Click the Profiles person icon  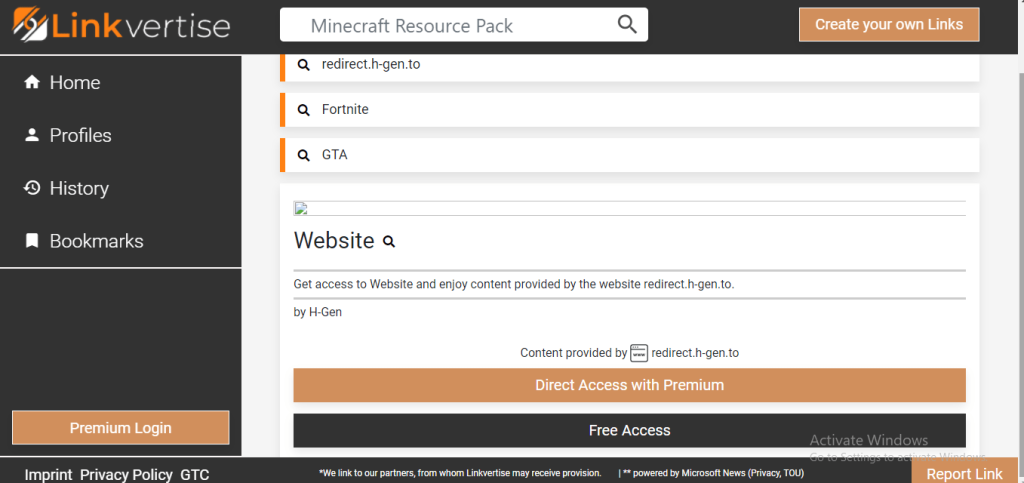tap(31, 135)
